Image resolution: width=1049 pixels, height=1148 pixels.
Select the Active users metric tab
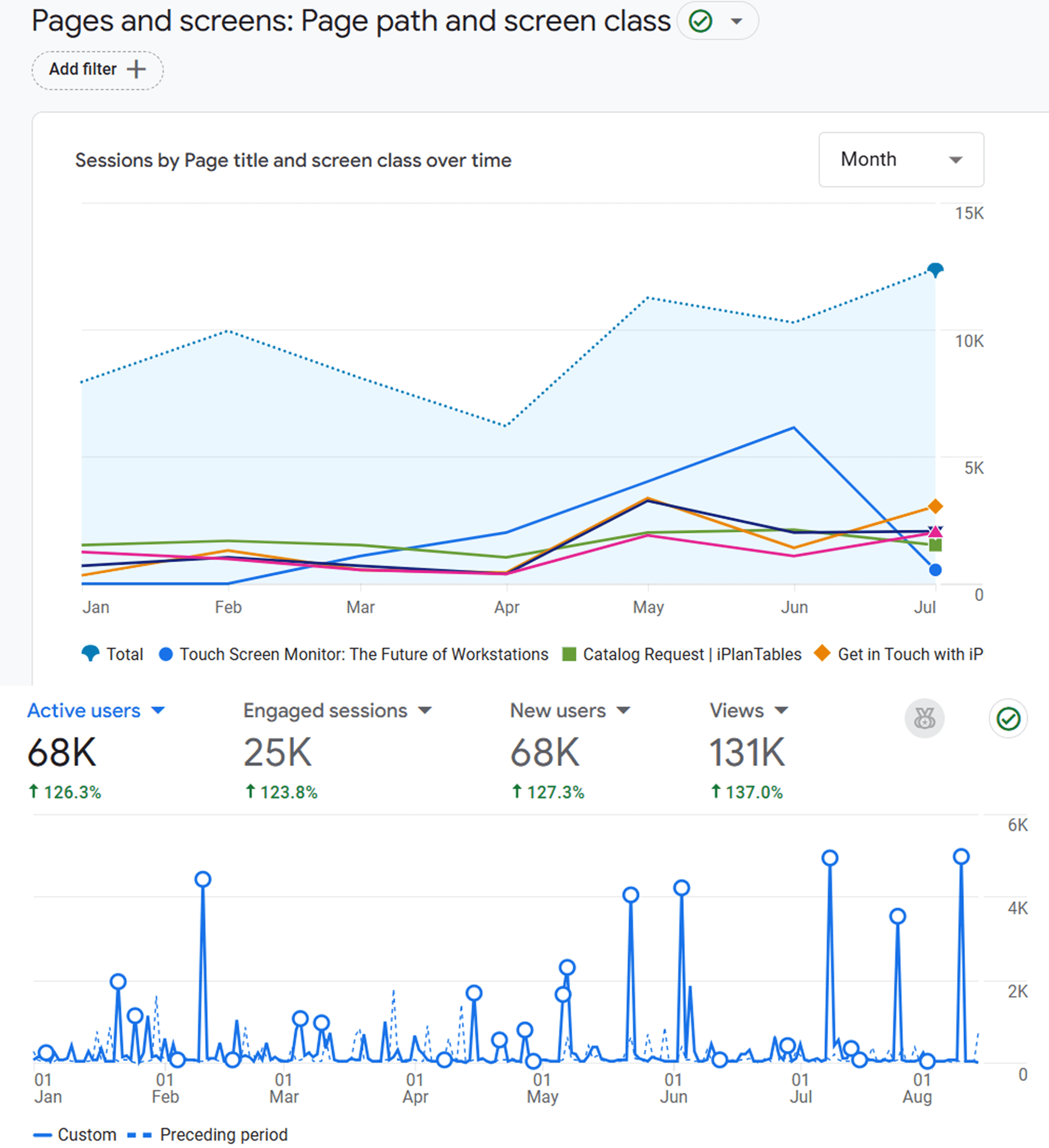96,710
